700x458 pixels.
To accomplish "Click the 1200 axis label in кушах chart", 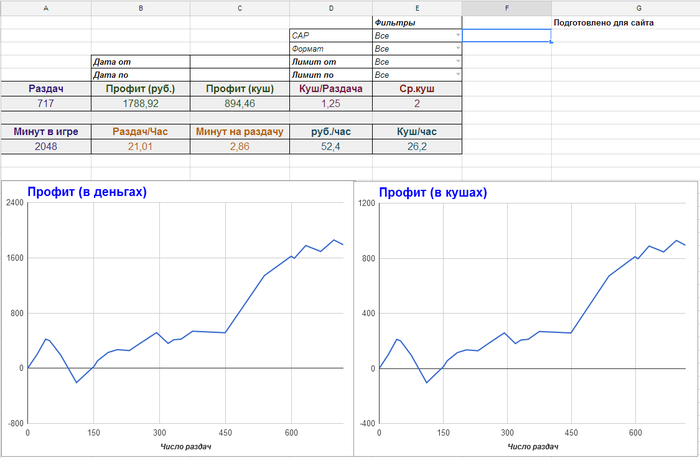I will pos(367,203).
